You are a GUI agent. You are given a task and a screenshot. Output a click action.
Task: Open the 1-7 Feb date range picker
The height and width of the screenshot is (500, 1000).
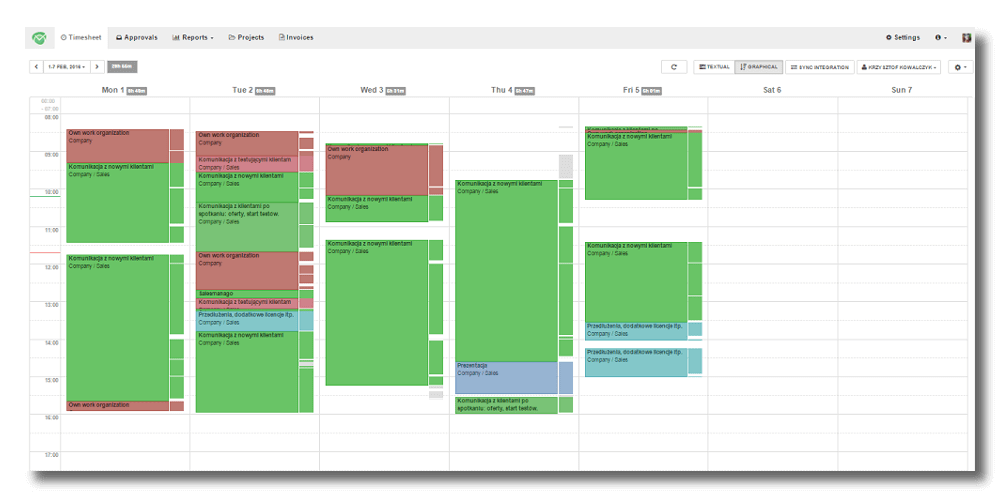pos(66,66)
